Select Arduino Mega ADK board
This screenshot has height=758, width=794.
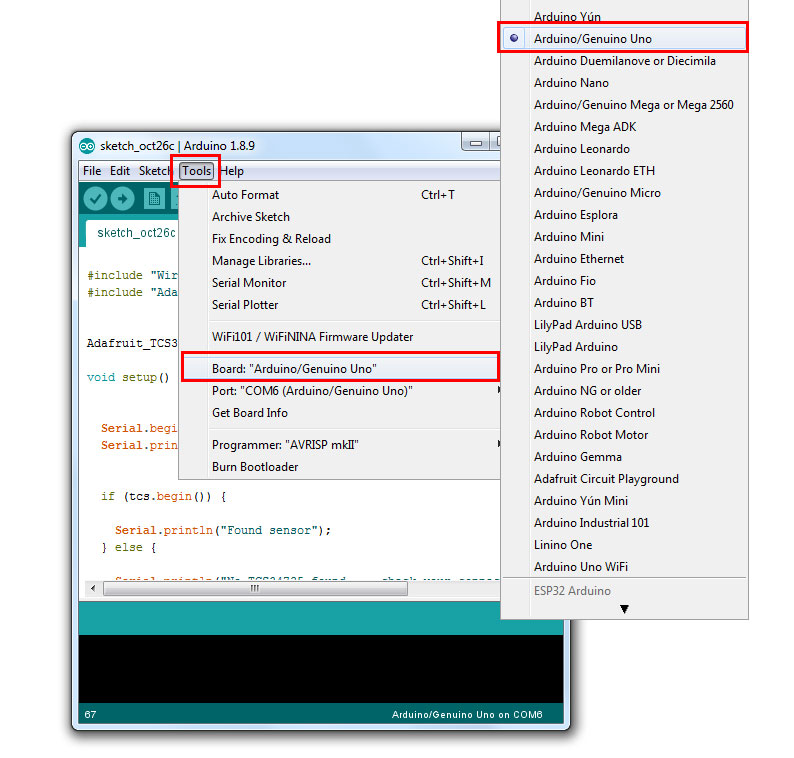(624, 127)
